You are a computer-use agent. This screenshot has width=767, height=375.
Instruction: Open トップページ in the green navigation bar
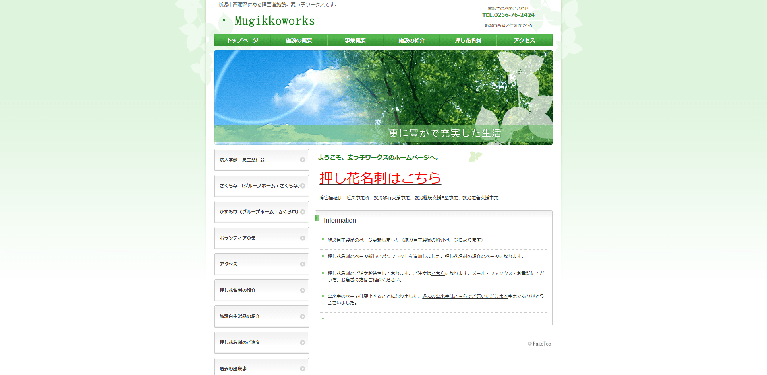pyautogui.click(x=242, y=40)
